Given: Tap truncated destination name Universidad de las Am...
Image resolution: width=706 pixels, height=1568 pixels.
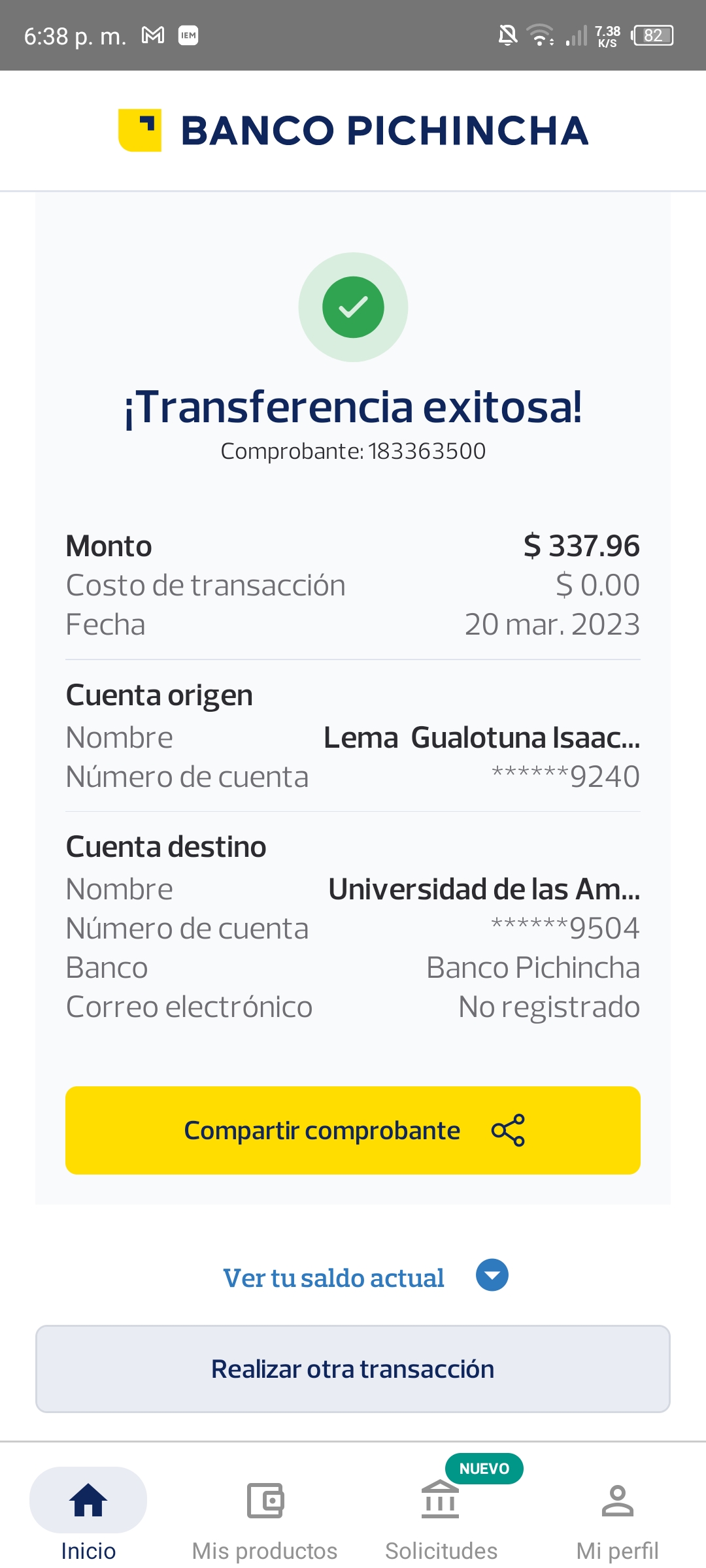Looking at the screenshot, I should (x=484, y=889).
